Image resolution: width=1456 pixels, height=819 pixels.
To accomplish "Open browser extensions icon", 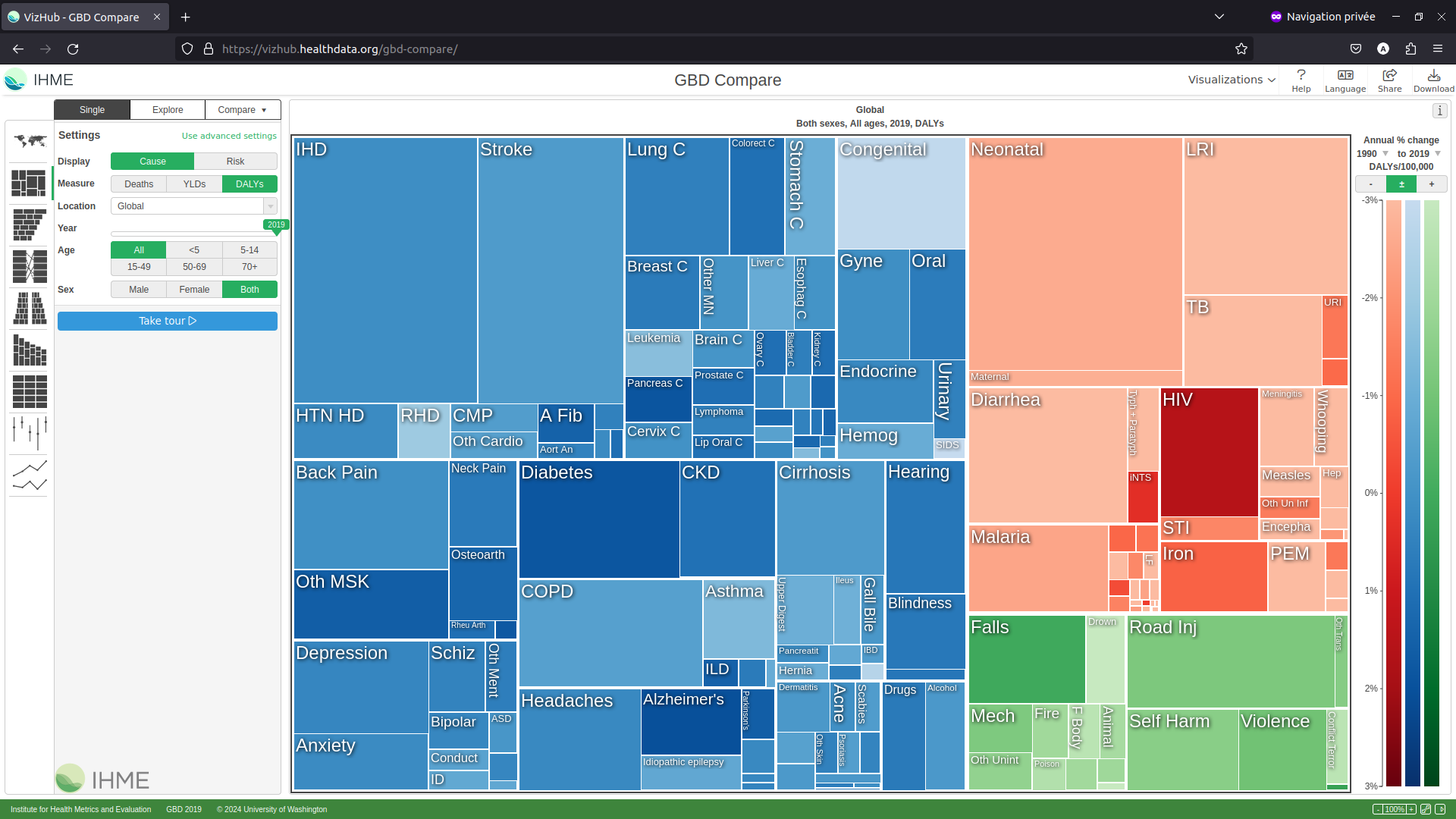I will [1410, 49].
